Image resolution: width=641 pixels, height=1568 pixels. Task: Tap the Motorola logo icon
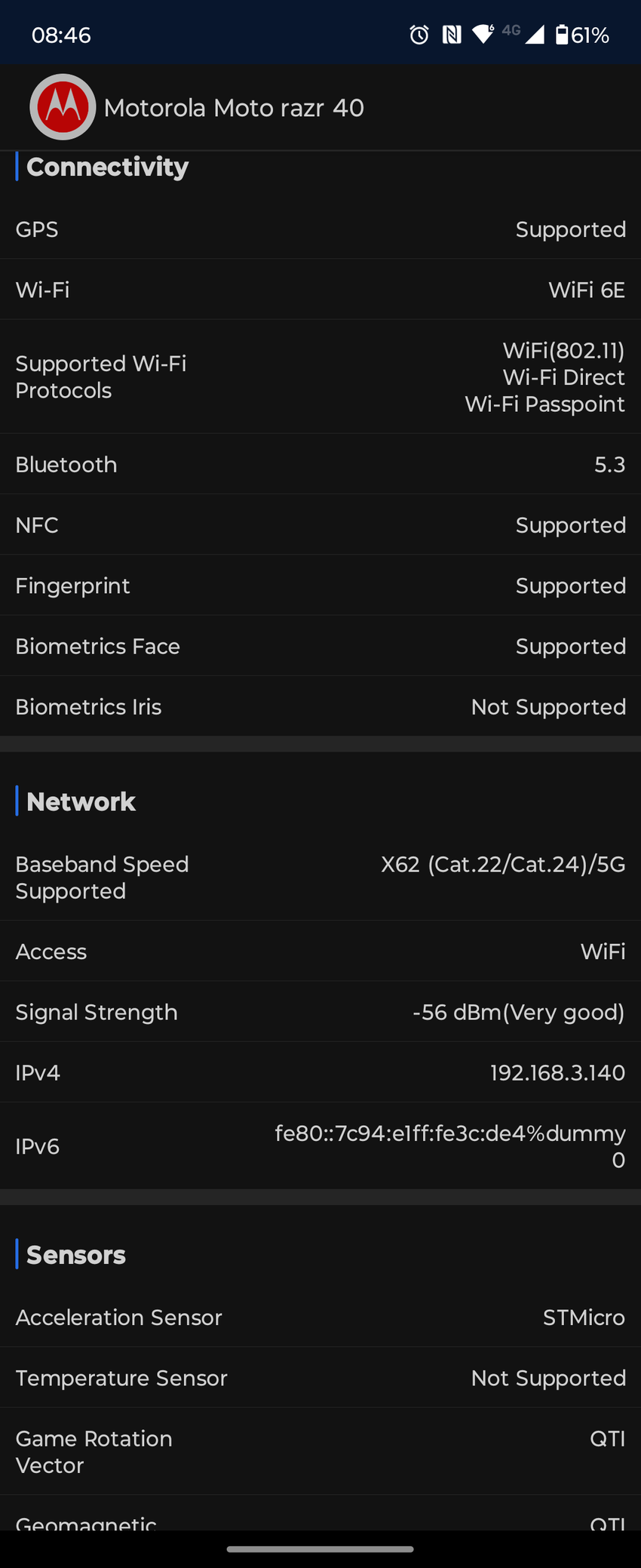63,107
